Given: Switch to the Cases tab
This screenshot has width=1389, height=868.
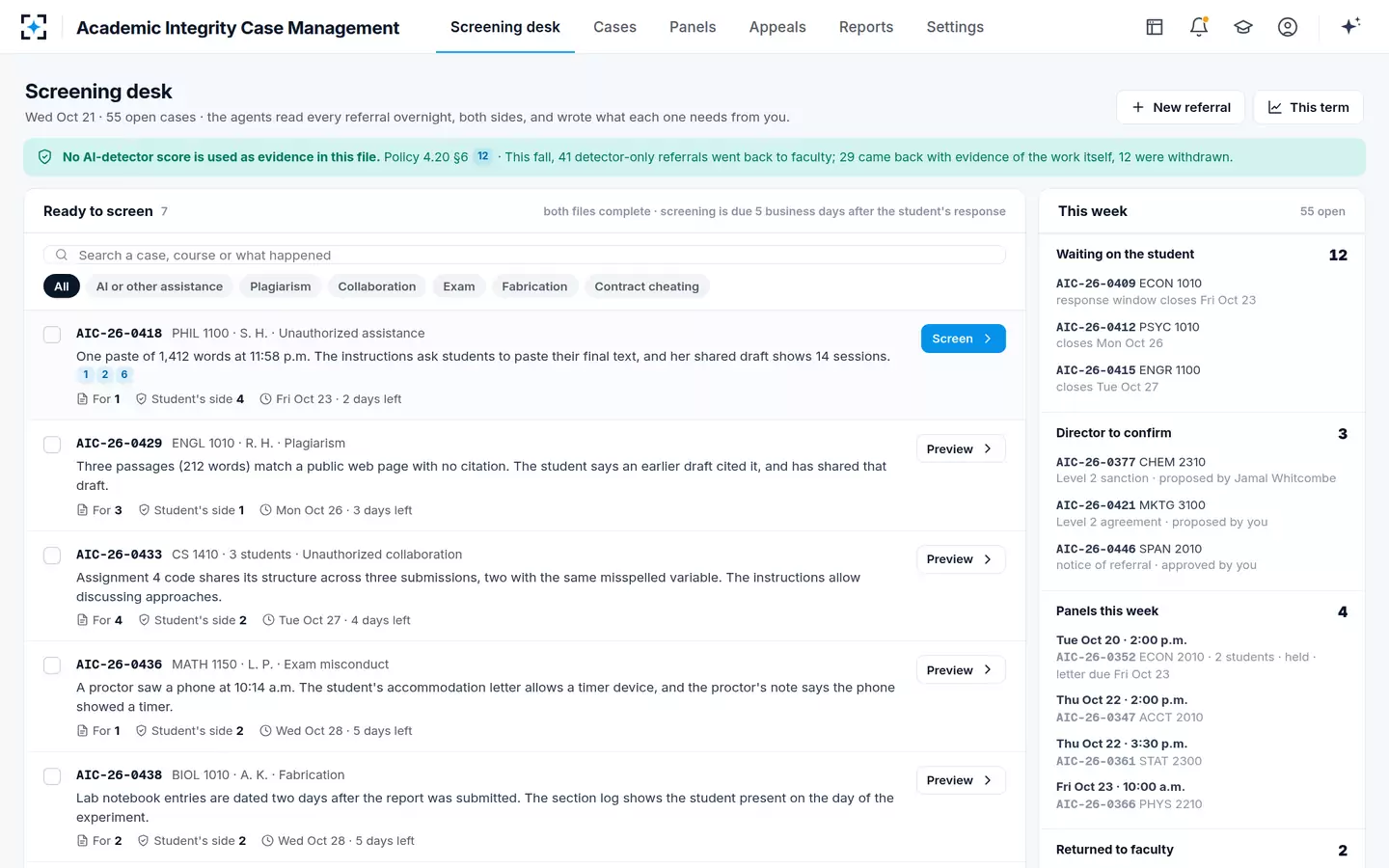Looking at the screenshot, I should (x=614, y=27).
